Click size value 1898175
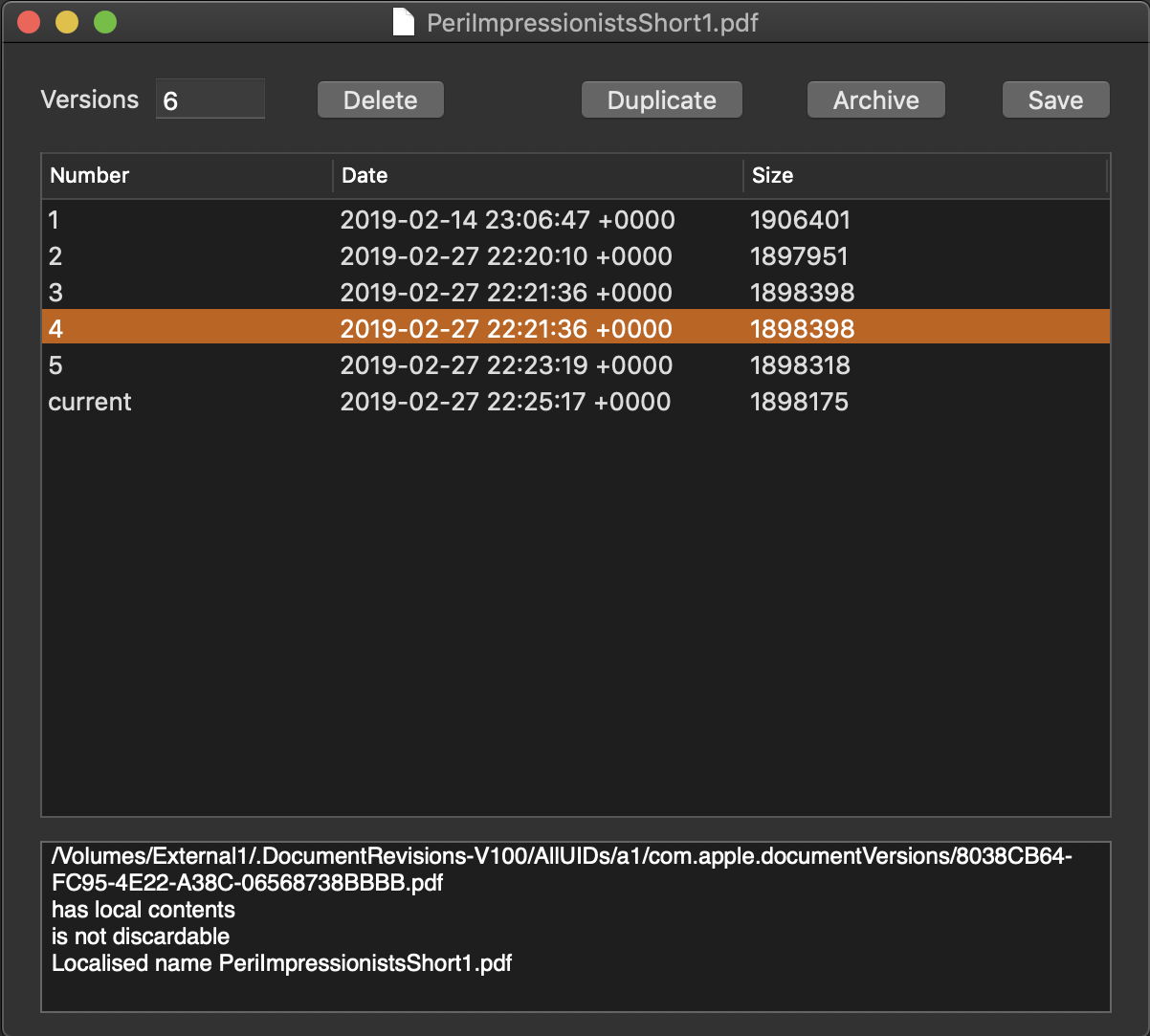1150x1036 pixels. pos(800,402)
